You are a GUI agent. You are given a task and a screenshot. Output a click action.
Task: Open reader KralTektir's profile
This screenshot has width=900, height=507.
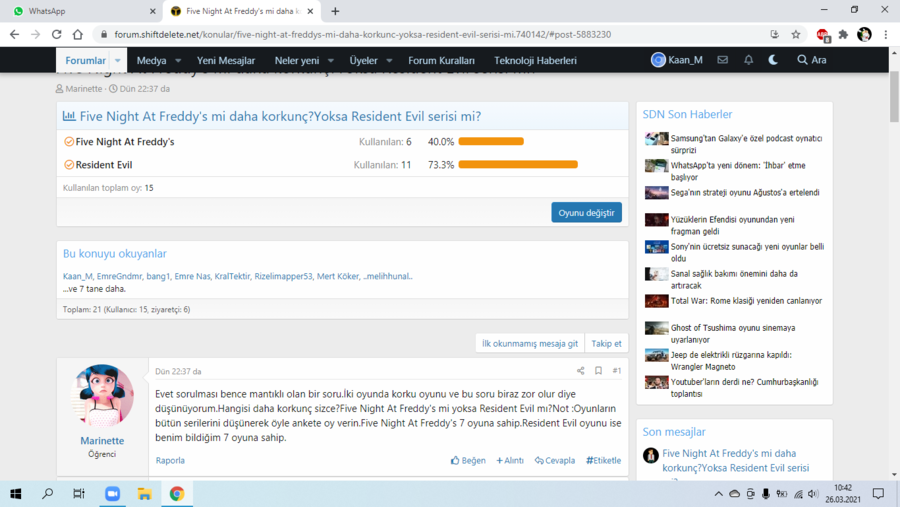(x=232, y=276)
